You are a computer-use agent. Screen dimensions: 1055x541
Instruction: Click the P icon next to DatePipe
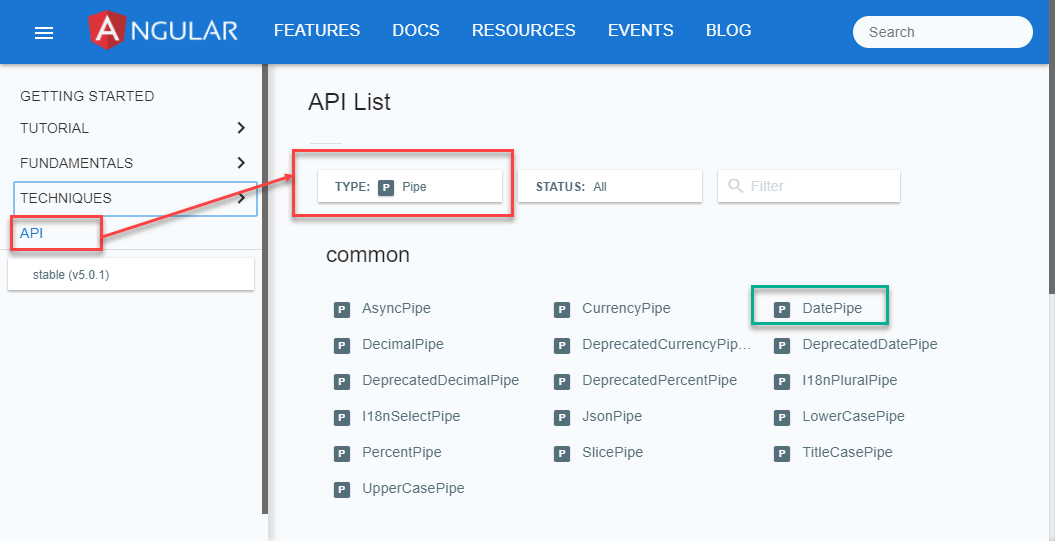pos(782,309)
